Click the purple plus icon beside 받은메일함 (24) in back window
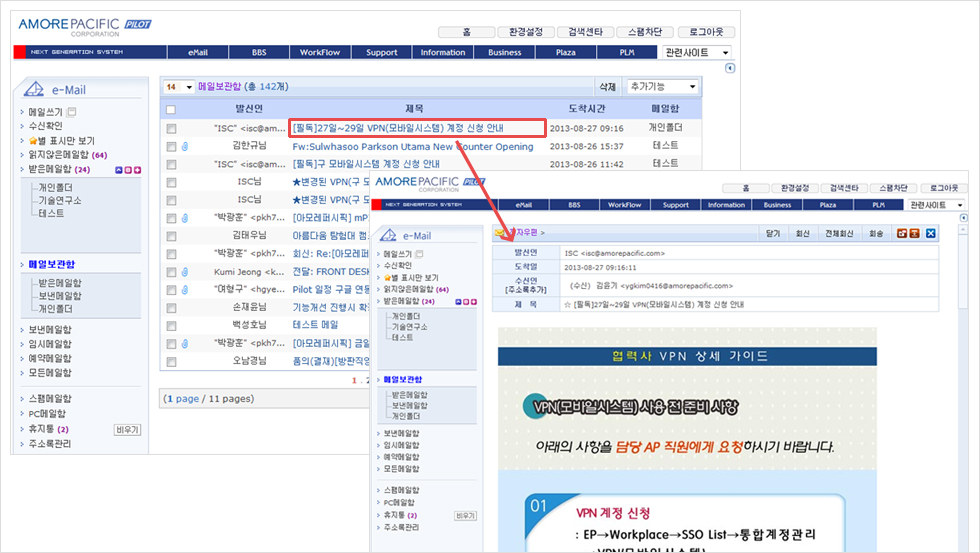This screenshot has height=553, width=980. 138,170
